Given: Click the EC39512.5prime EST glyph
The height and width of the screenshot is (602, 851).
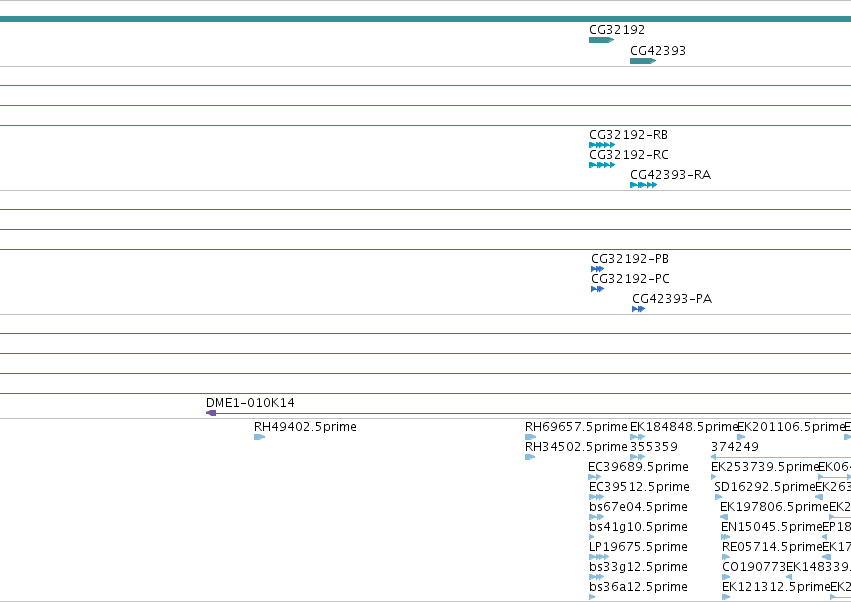Looking at the screenshot, I should tap(596, 497).
